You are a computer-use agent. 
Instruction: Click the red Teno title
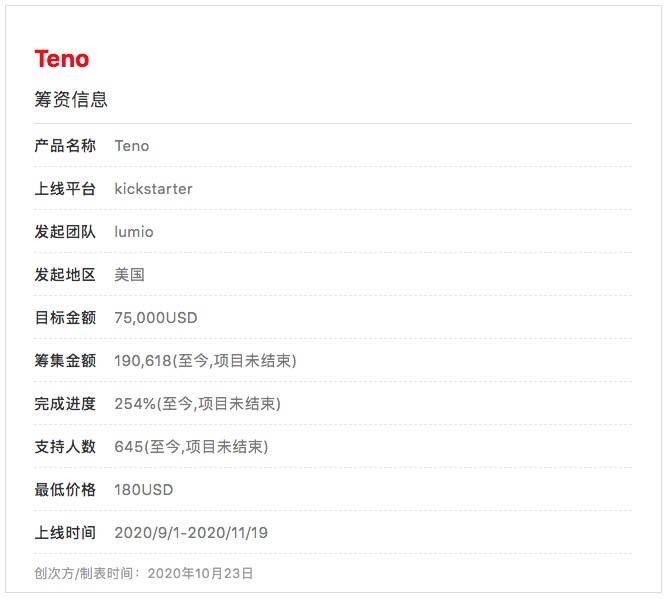[x=62, y=59]
